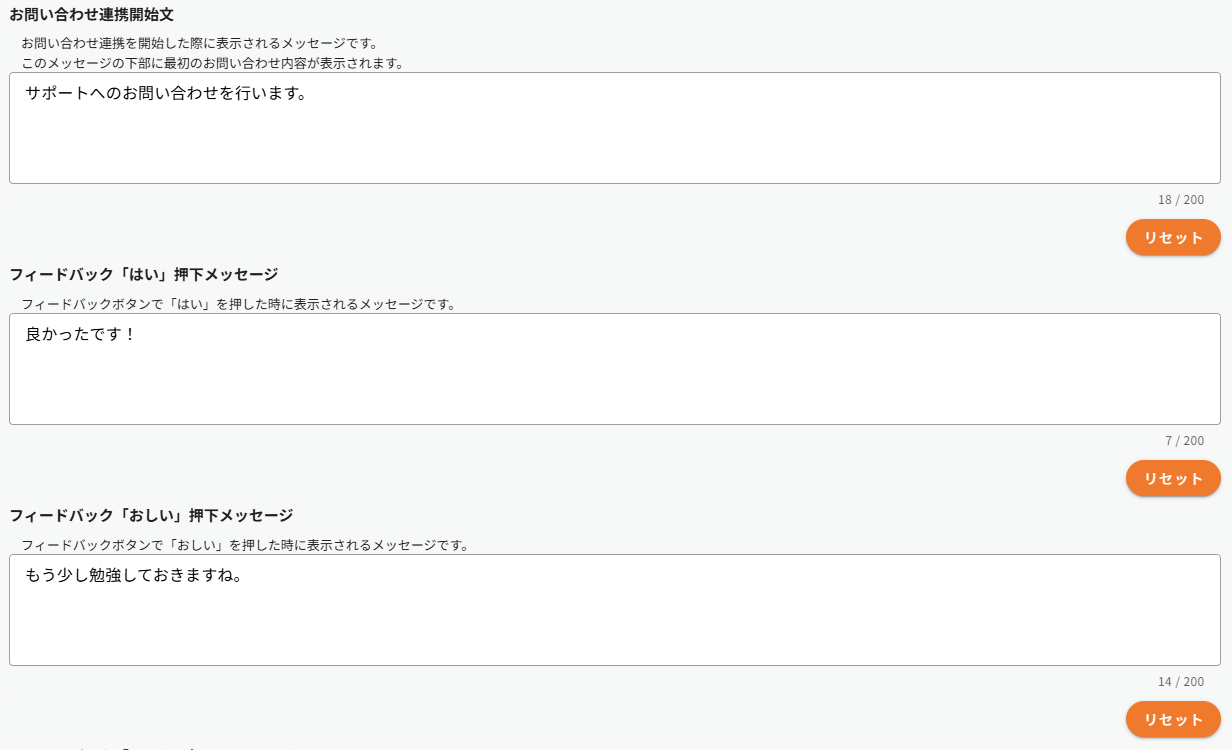Reset the お問い合わせ連携開始文 message
This screenshot has width=1232, height=750.
1172,238
